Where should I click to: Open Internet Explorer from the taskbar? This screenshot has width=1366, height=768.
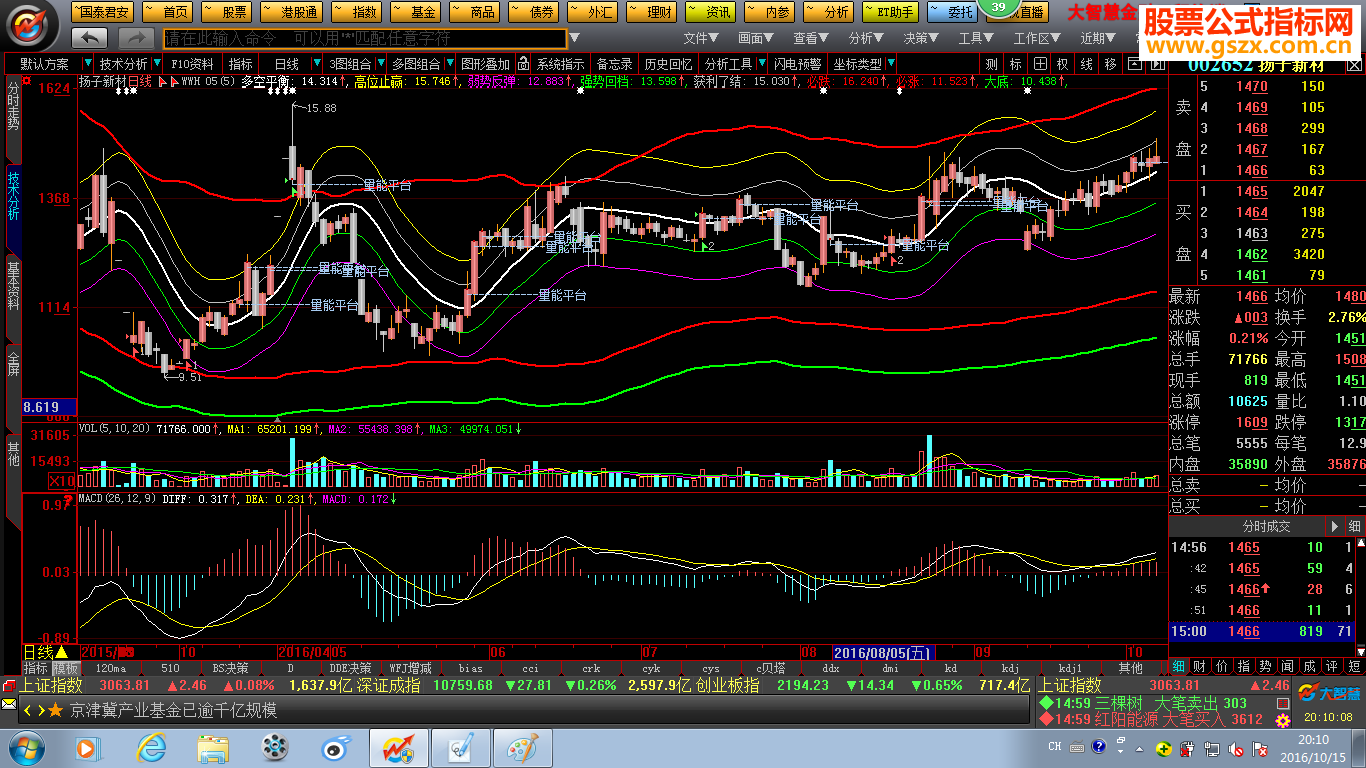[x=151, y=747]
